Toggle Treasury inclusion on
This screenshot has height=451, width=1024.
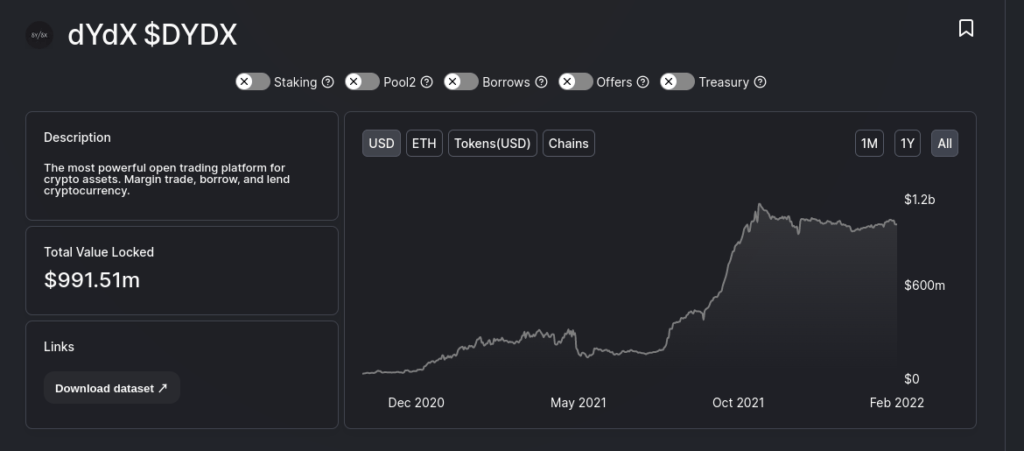pyautogui.click(x=677, y=82)
